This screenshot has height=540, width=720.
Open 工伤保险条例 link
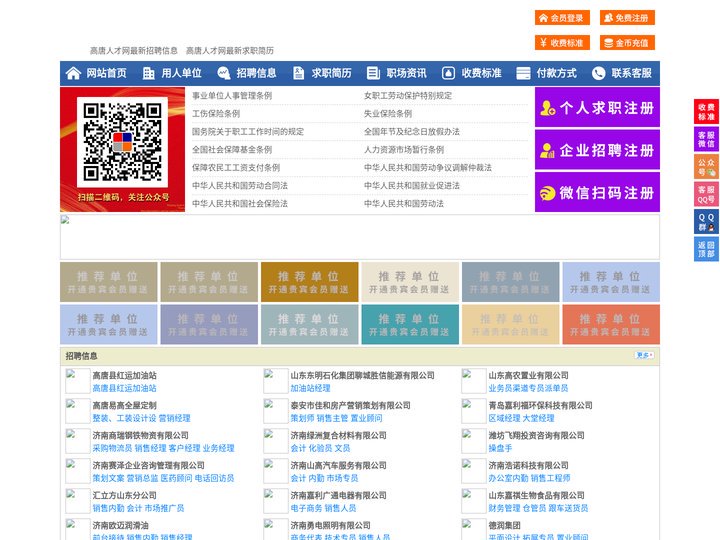(x=216, y=113)
